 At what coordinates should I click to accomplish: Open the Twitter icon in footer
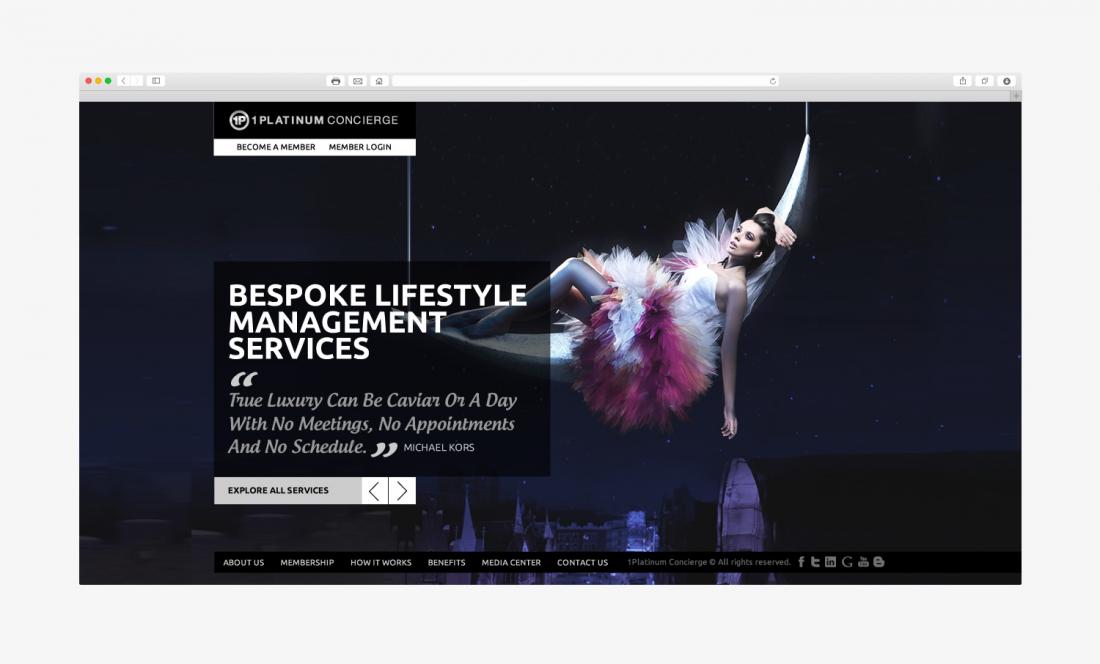[816, 562]
